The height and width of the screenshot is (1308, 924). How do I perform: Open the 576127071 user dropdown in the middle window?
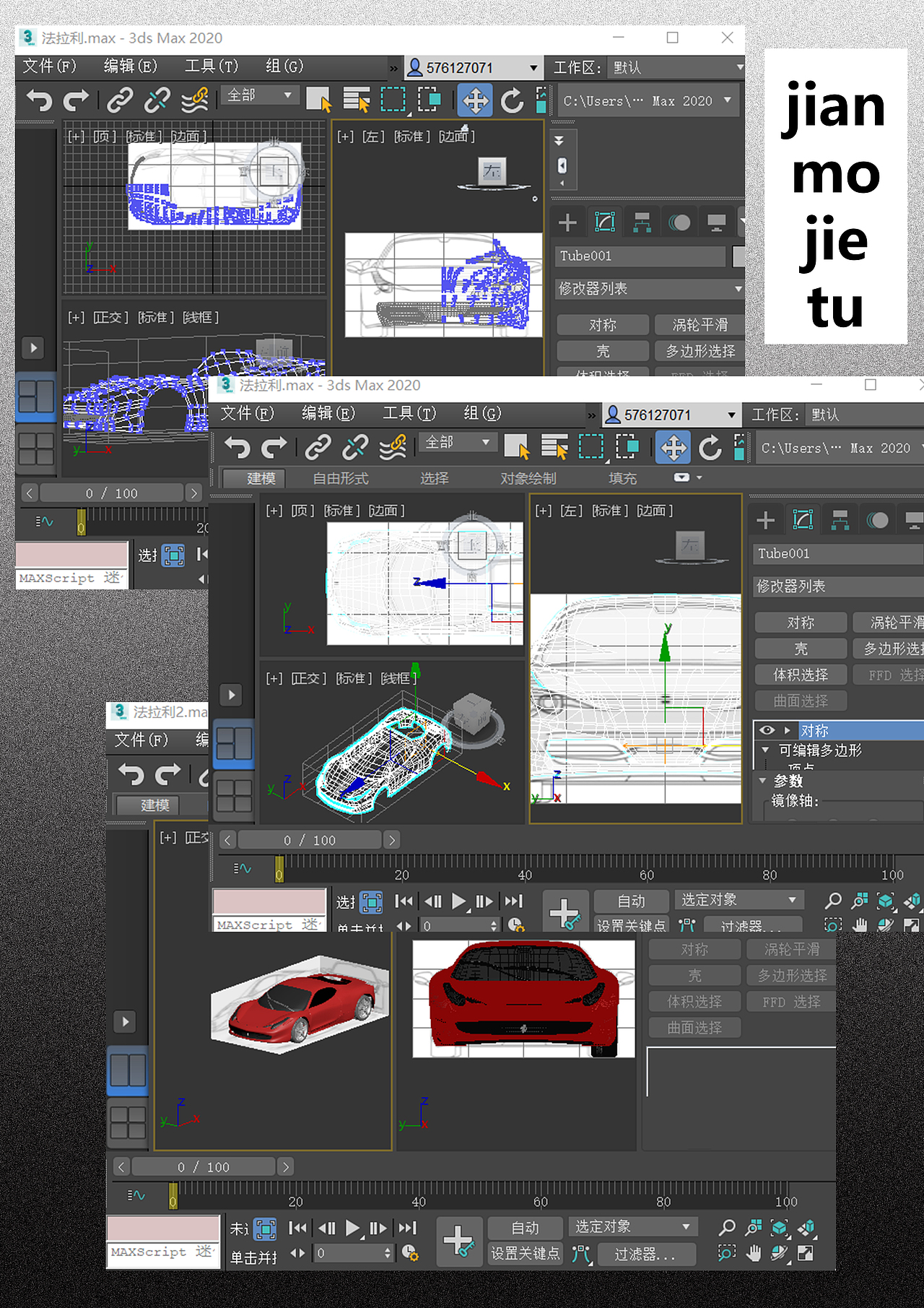[x=671, y=415]
